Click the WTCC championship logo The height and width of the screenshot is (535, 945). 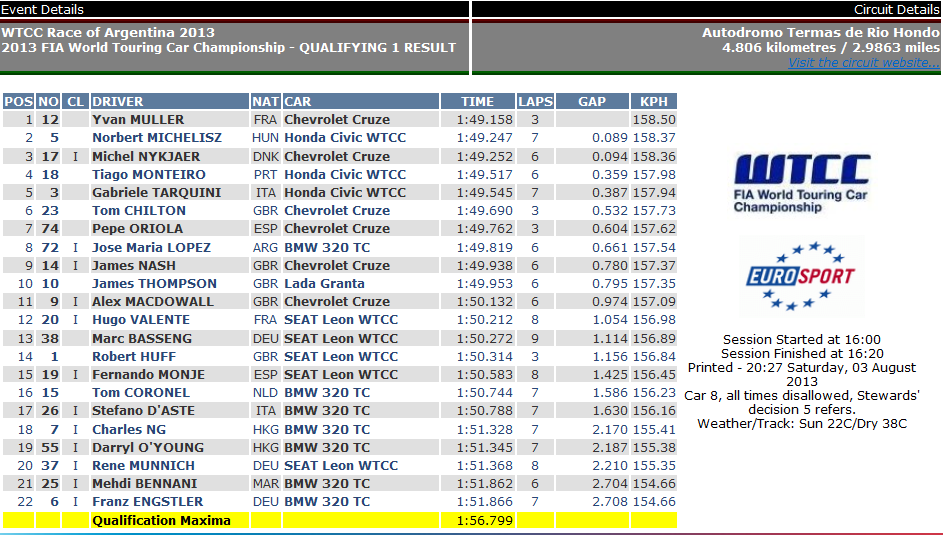(801, 182)
